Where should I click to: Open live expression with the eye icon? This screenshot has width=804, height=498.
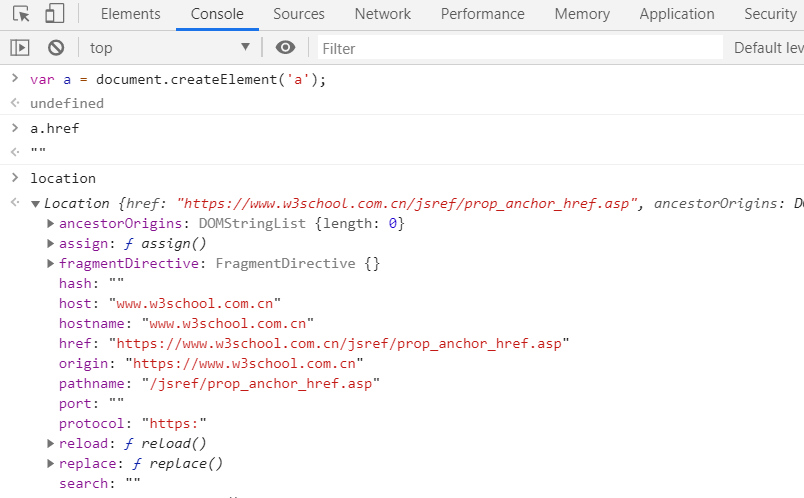point(286,47)
